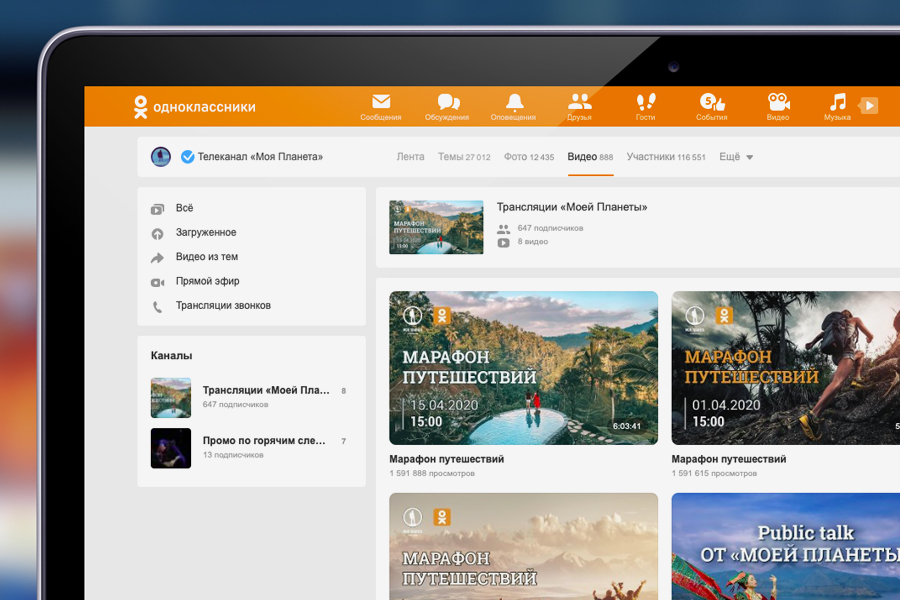Open sidebar channel Трансляции «Моей Пла…
This screenshot has height=600, width=900.
pos(266,390)
